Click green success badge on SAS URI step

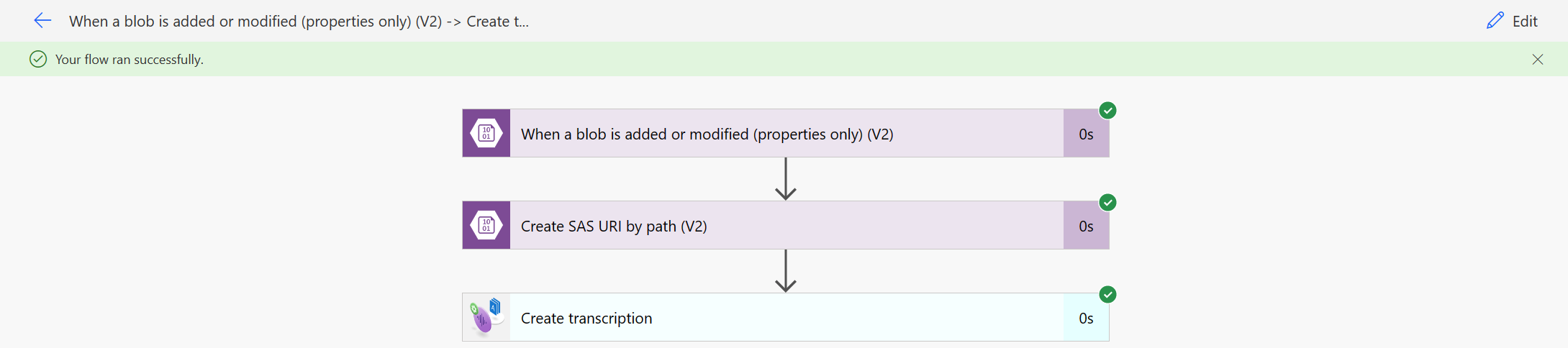(1107, 203)
